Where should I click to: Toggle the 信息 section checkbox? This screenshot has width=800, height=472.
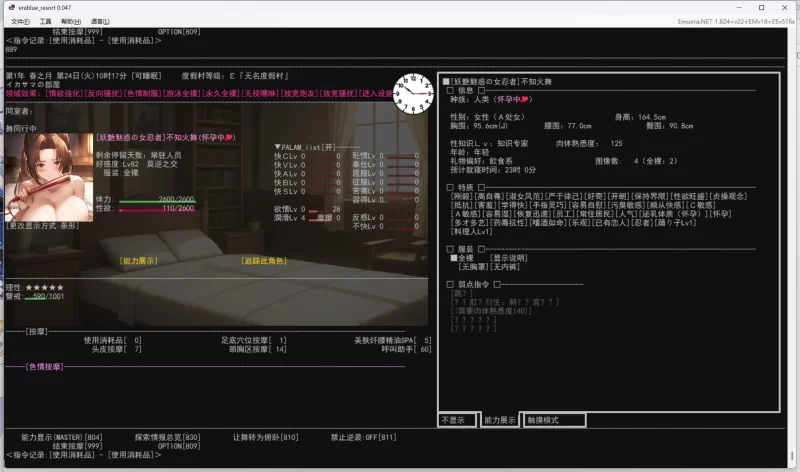point(450,90)
